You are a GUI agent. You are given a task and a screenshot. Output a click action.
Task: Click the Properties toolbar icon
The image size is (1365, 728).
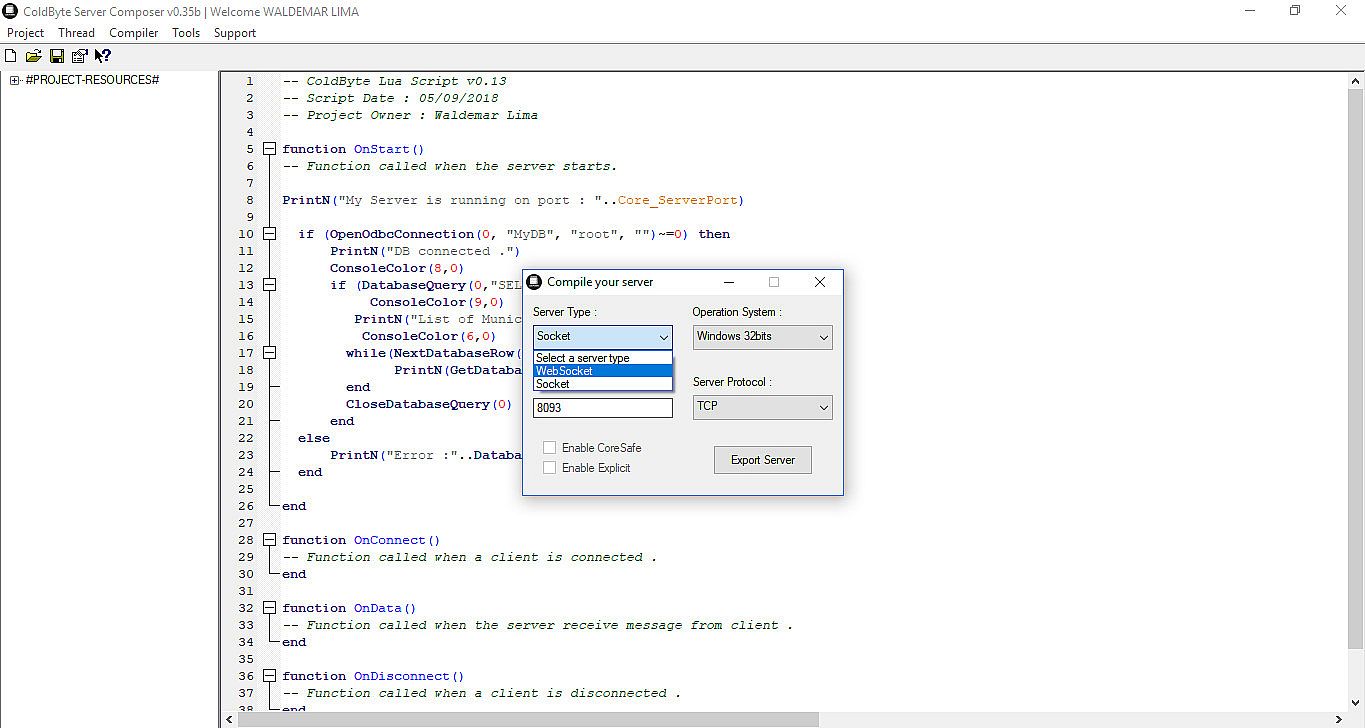click(79, 56)
